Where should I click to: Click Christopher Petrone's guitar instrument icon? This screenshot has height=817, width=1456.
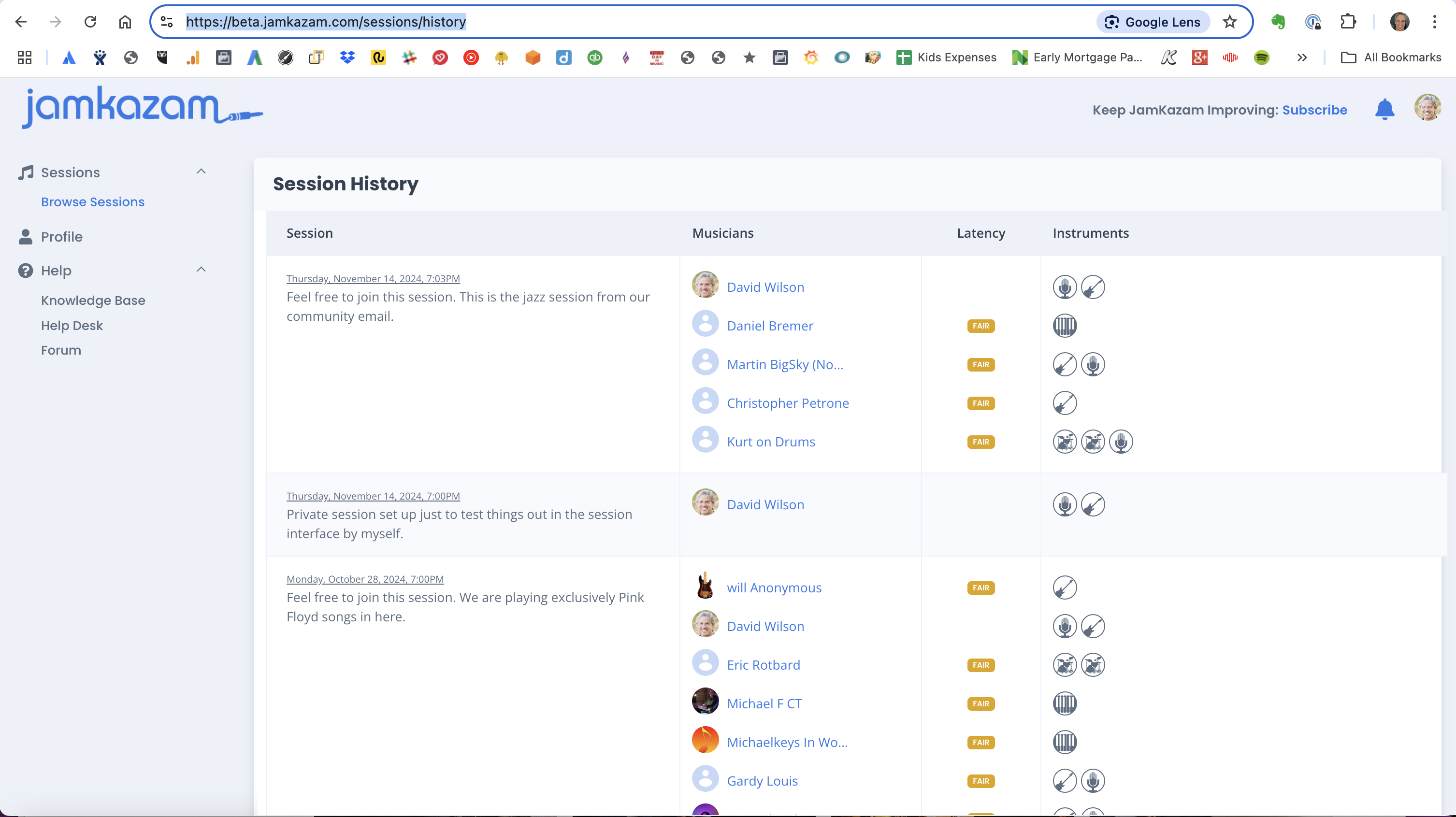pyautogui.click(x=1064, y=403)
